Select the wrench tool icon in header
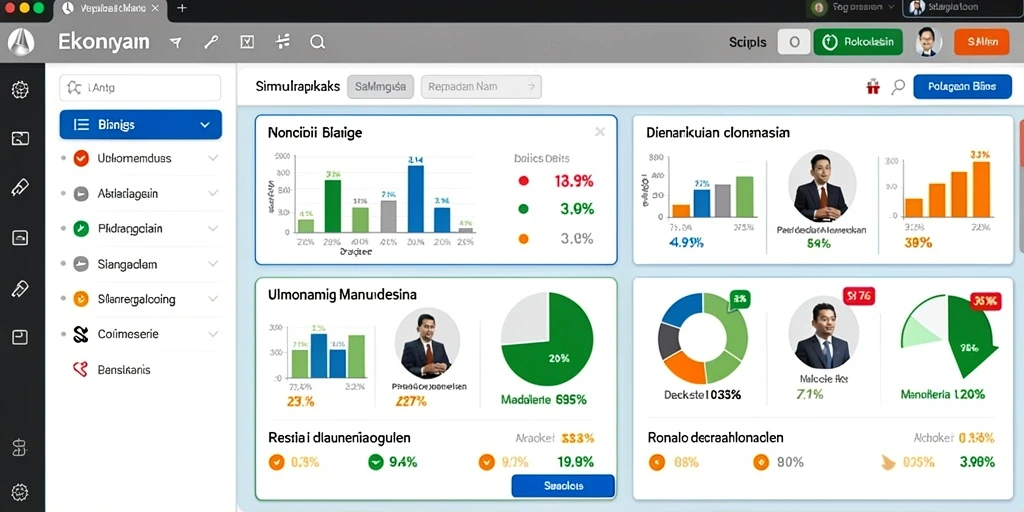This screenshot has height=512, width=1024. [x=211, y=42]
